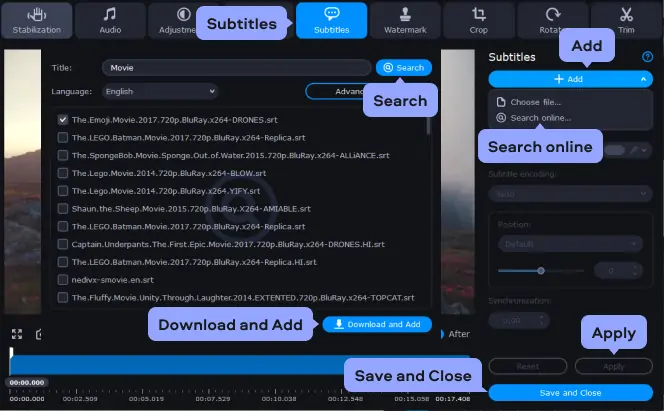Open the Subtitles tab in the toolbar

click(x=331, y=21)
